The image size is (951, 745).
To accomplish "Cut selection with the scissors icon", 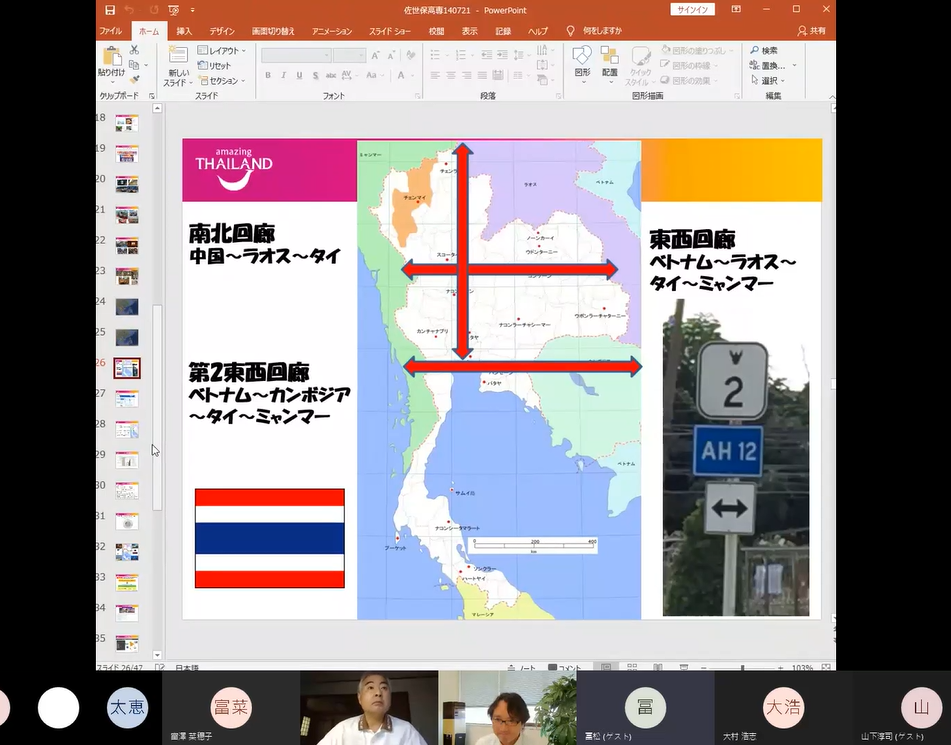I will click(x=134, y=50).
